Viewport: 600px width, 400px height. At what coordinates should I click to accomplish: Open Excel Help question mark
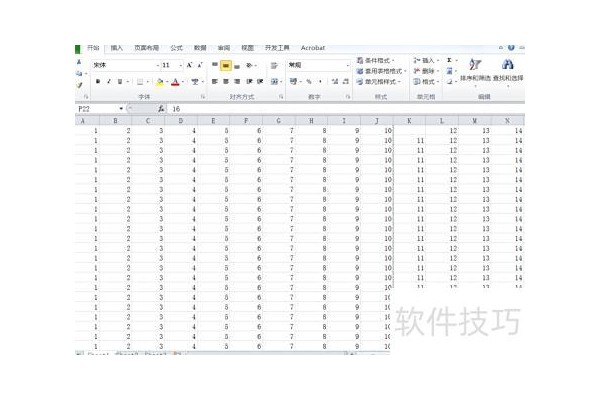pos(511,47)
